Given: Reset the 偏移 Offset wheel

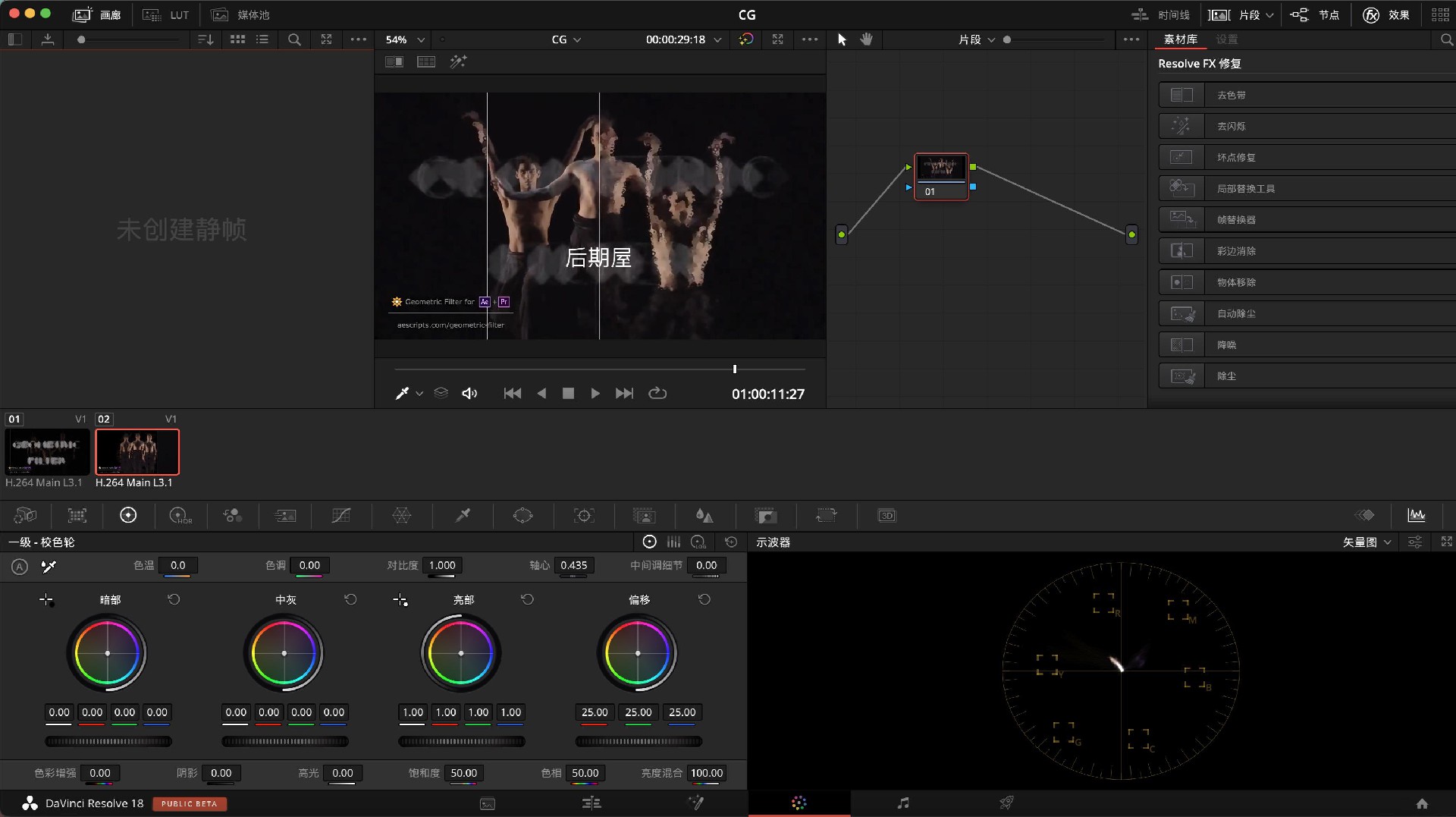Looking at the screenshot, I should (x=704, y=599).
